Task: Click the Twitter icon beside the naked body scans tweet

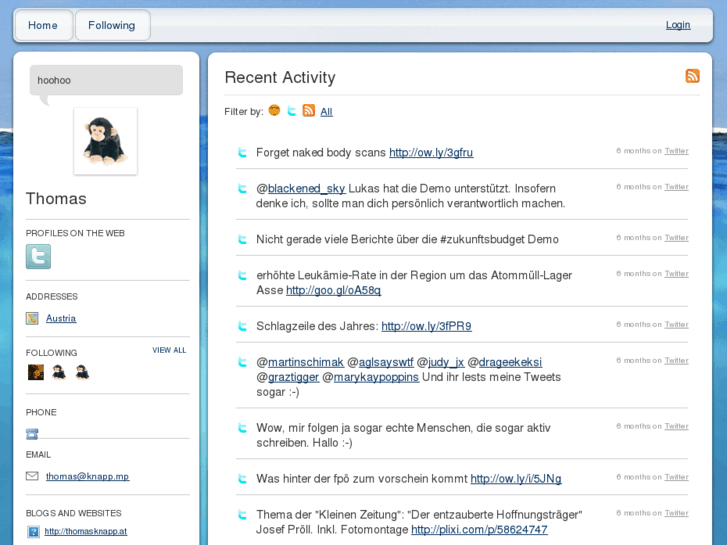Action: pyautogui.click(x=242, y=152)
